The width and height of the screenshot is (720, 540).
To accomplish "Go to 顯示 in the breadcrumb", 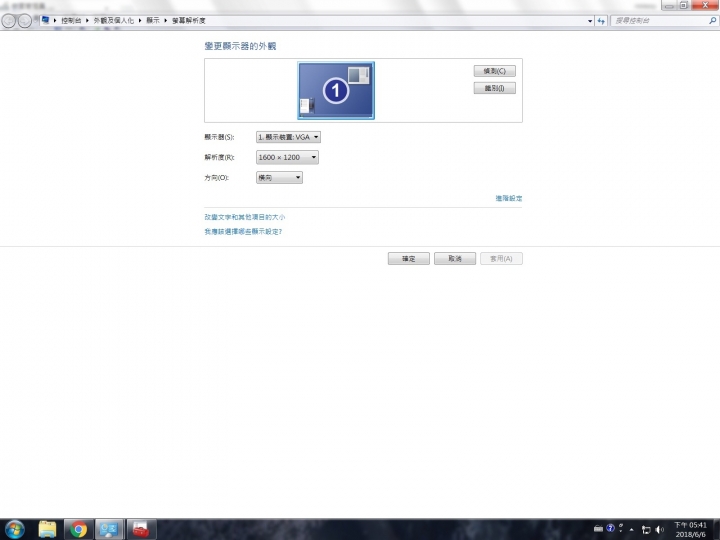I will (153, 21).
